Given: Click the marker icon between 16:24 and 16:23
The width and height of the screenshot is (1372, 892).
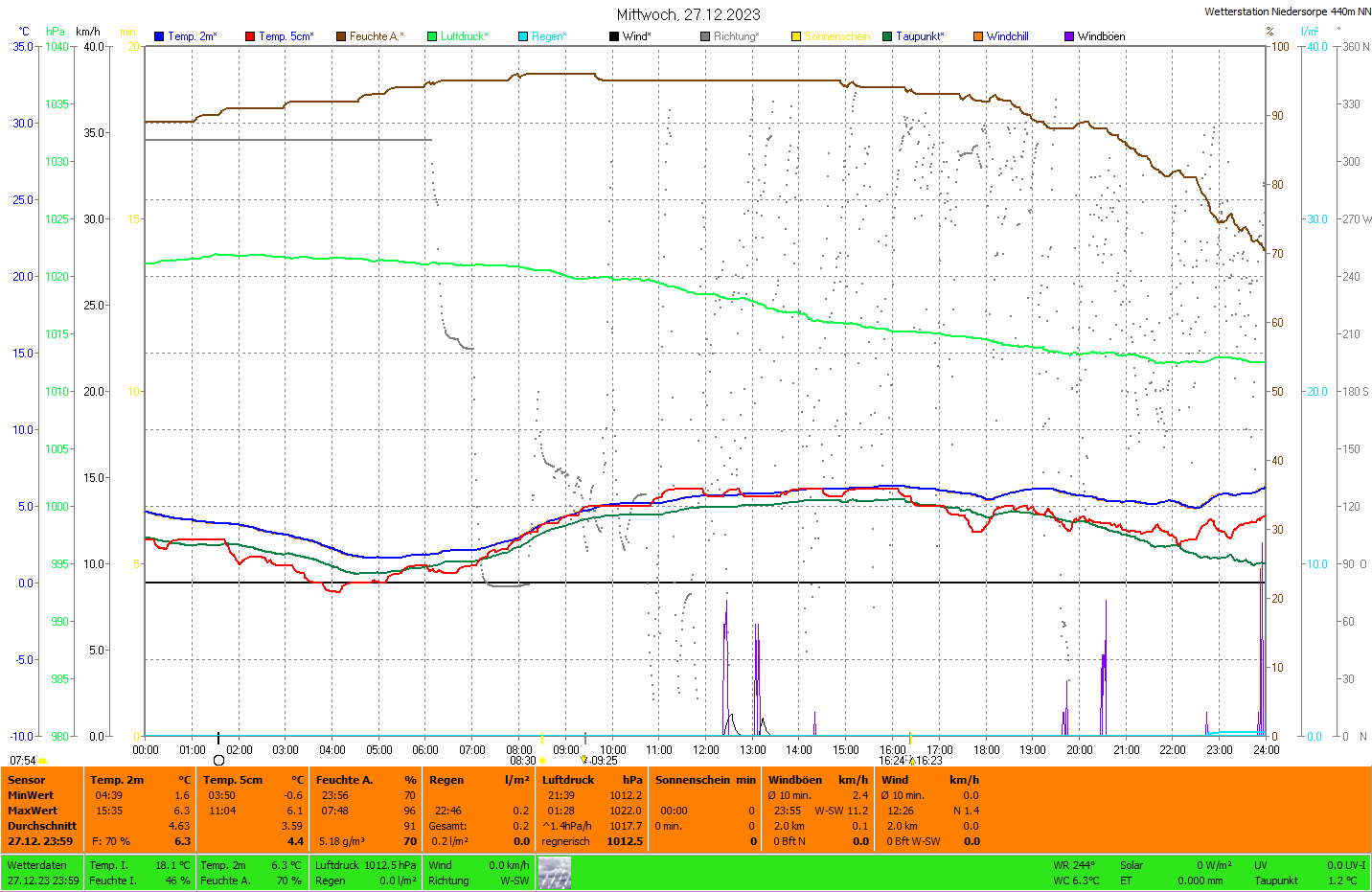Looking at the screenshot, I should [912, 761].
